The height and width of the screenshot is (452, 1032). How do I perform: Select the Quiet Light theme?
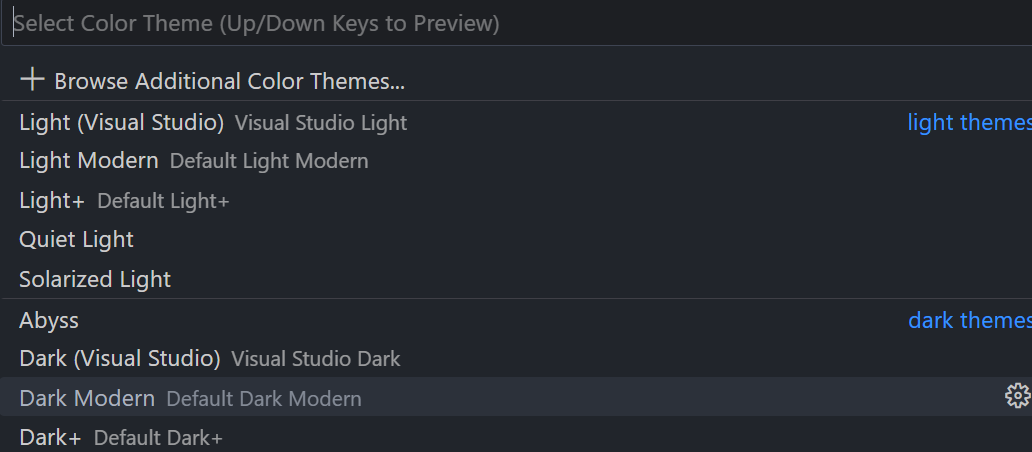tap(76, 240)
